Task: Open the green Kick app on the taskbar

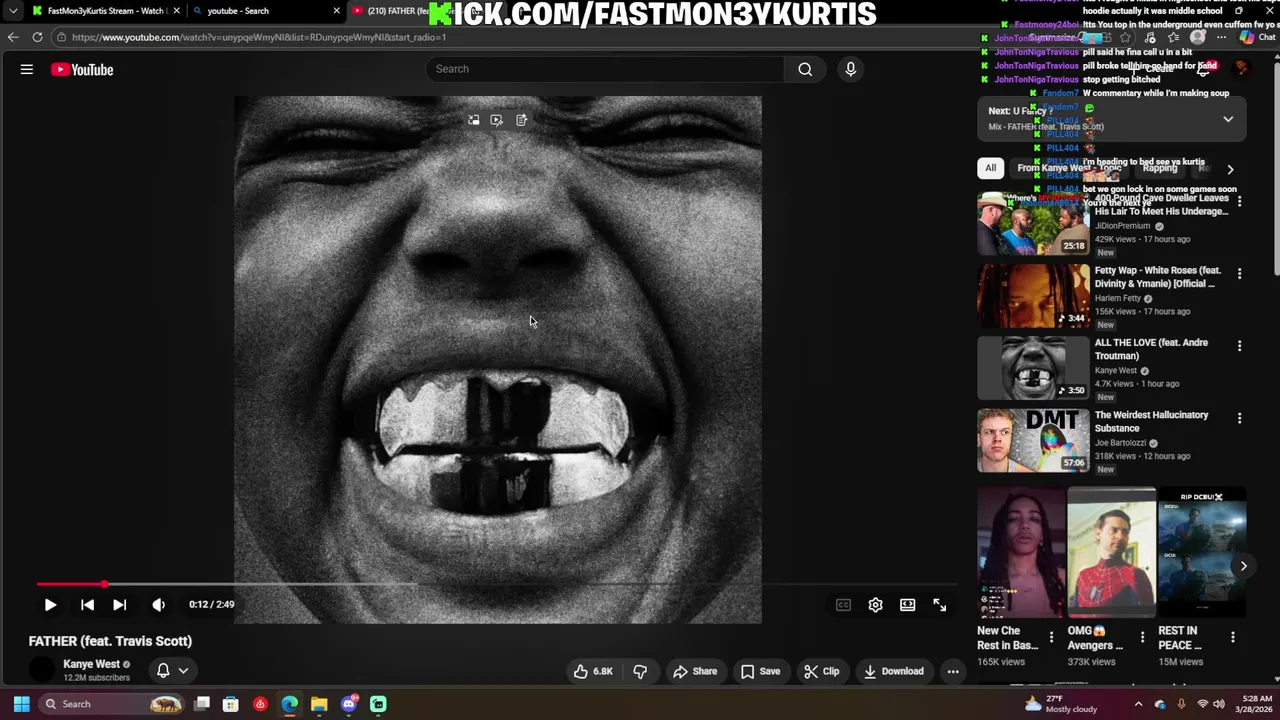Action: click(x=378, y=704)
